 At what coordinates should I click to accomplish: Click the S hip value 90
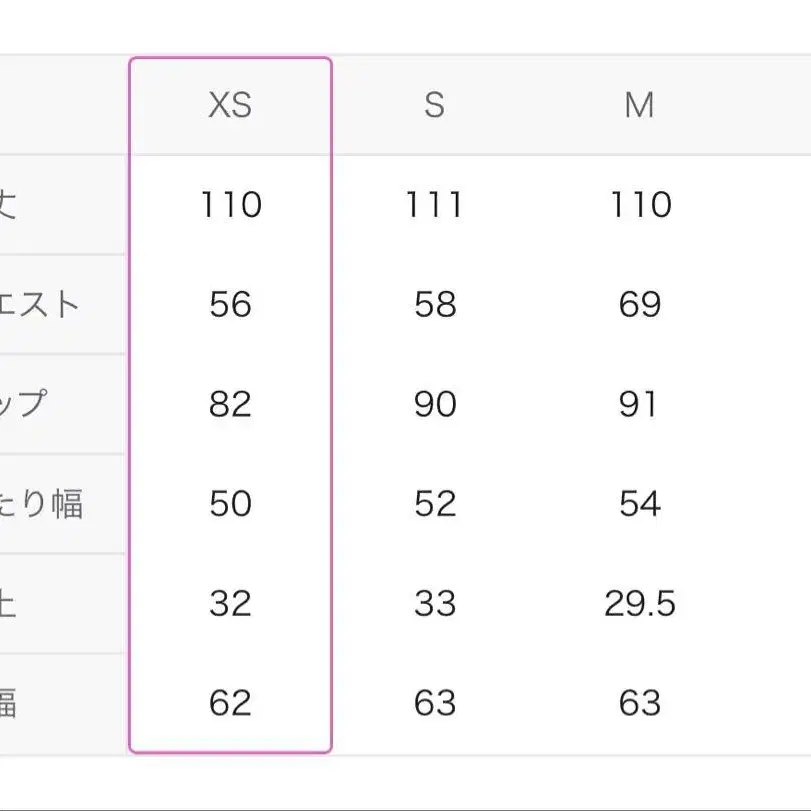pyautogui.click(x=434, y=404)
